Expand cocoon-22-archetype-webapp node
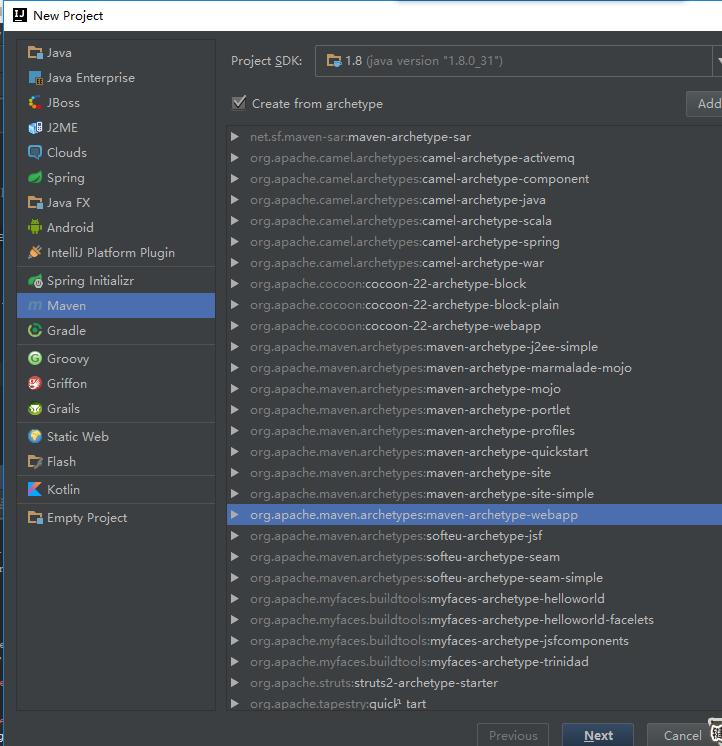The image size is (722, 746). 234,325
